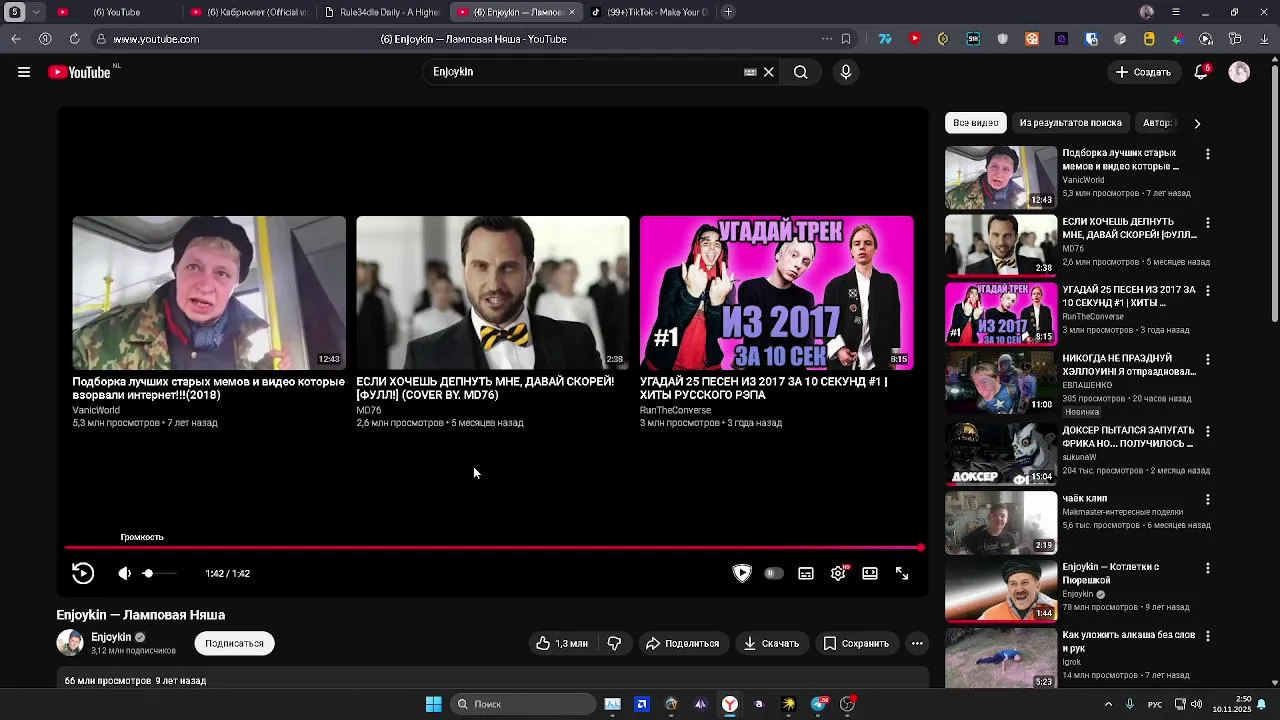Open sidebar thumbnail Как уложить алкаша
The width and height of the screenshot is (1280, 720).
click(x=1001, y=658)
